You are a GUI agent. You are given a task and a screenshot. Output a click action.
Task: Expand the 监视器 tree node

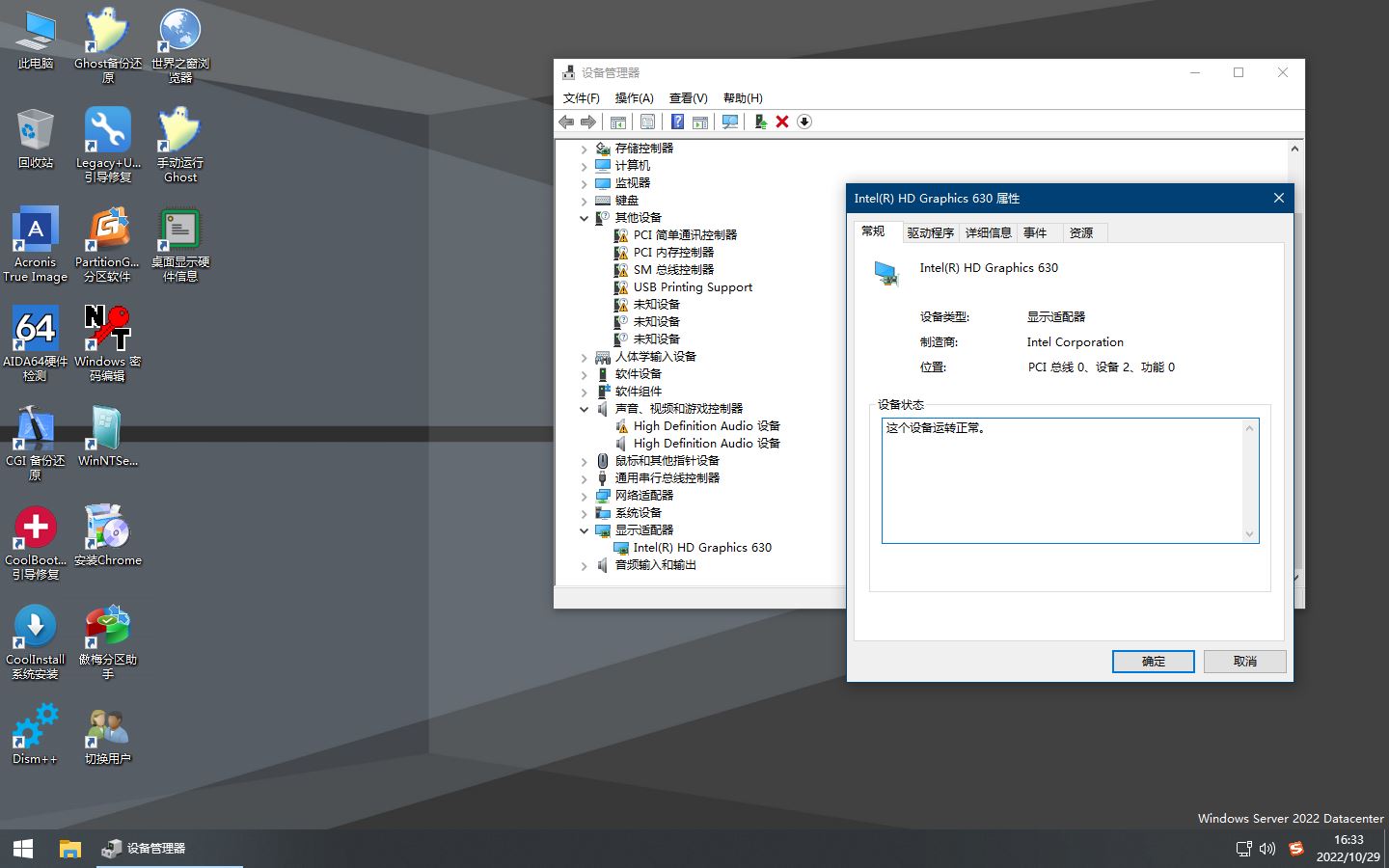[x=584, y=183]
